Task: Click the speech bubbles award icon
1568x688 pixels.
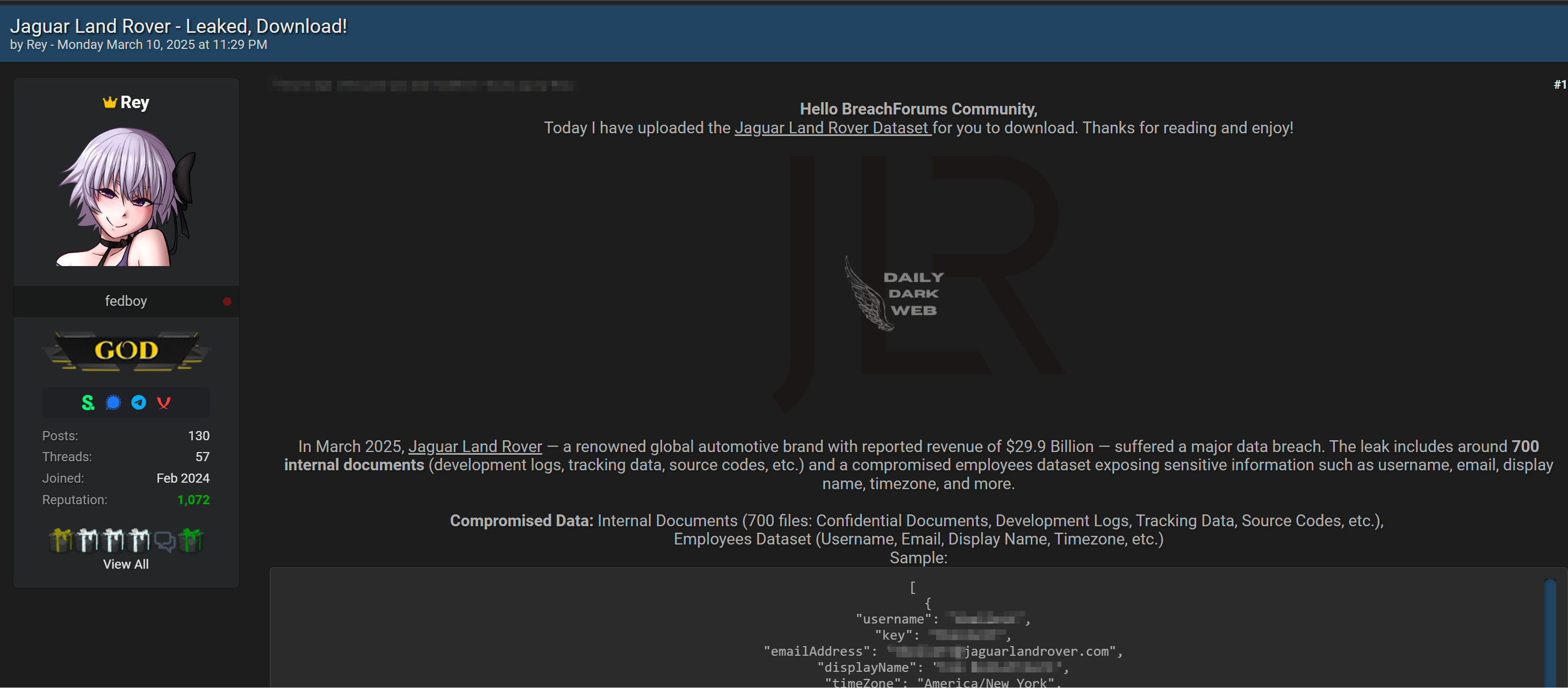Action: pos(165,541)
